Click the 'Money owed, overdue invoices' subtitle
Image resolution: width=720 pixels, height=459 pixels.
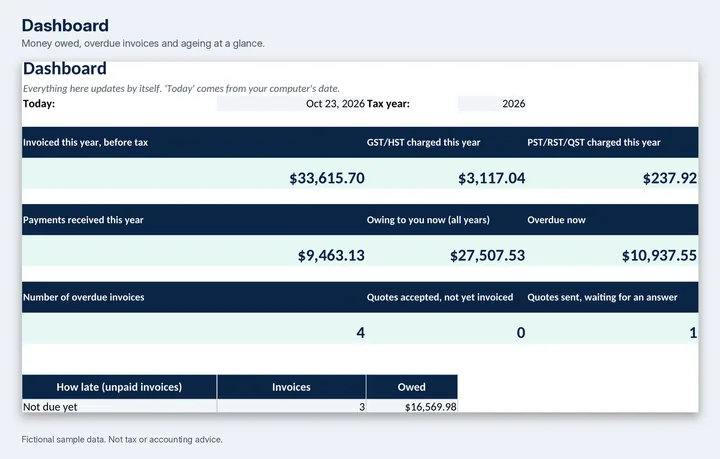pyautogui.click(x=143, y=44)
